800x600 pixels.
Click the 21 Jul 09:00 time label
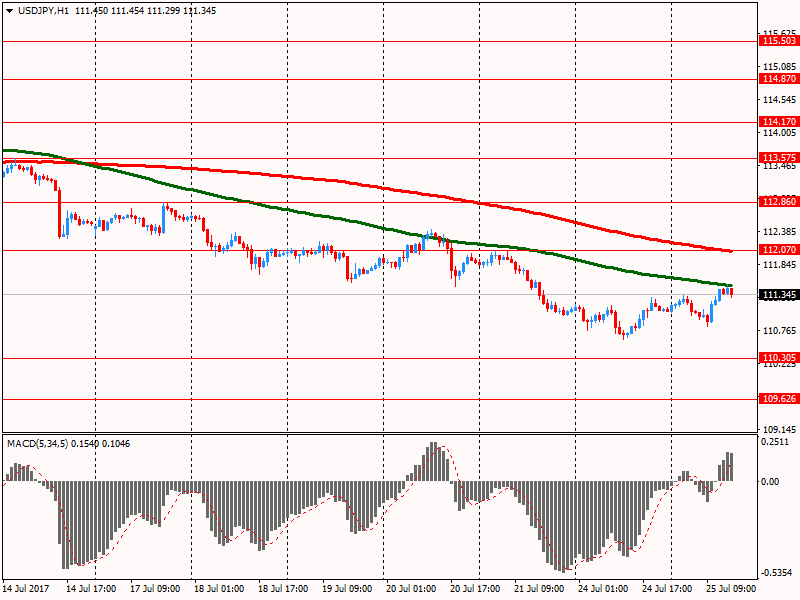[x=539, y=588]
